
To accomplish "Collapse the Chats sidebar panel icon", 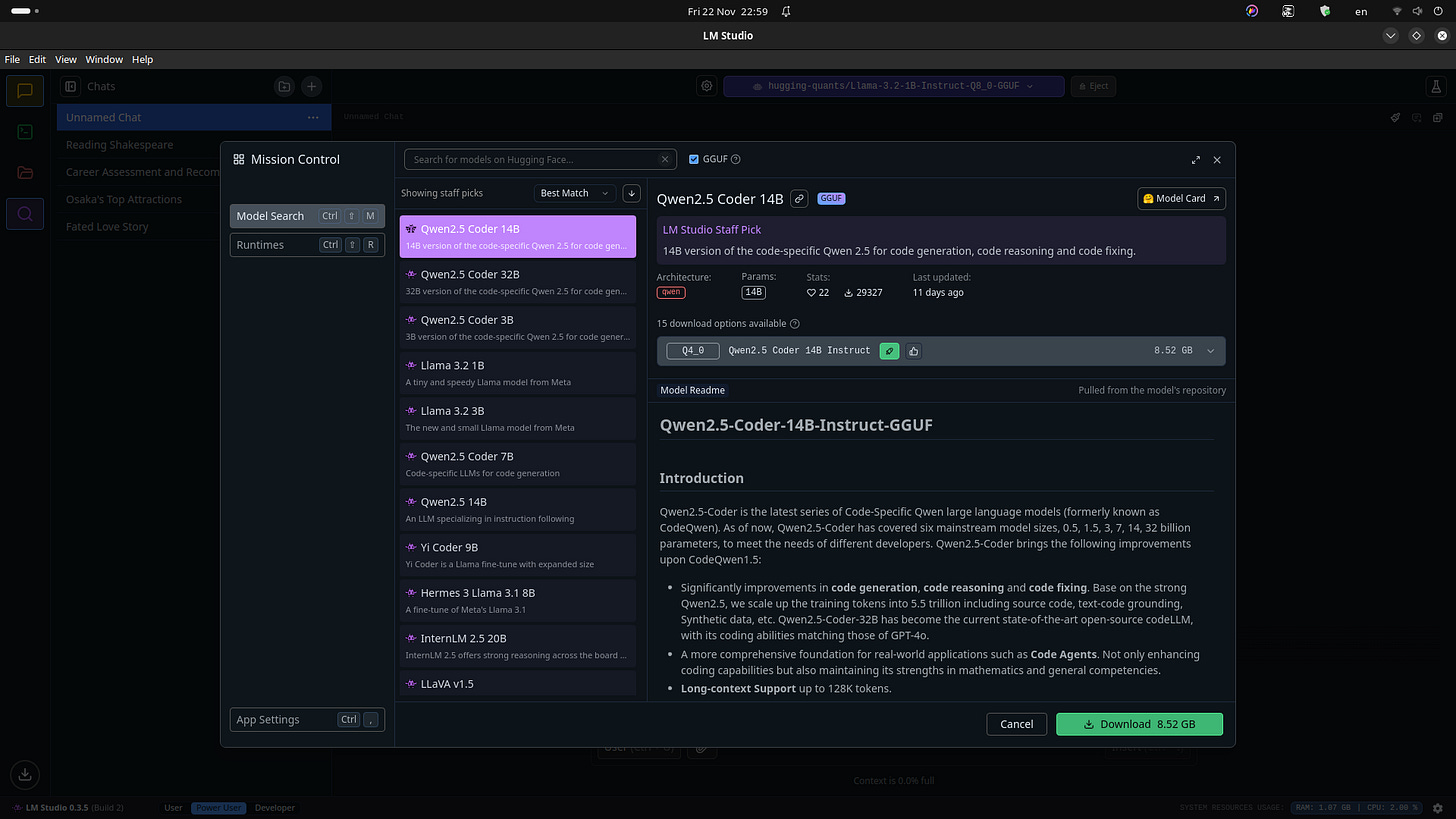I will 71,87.
